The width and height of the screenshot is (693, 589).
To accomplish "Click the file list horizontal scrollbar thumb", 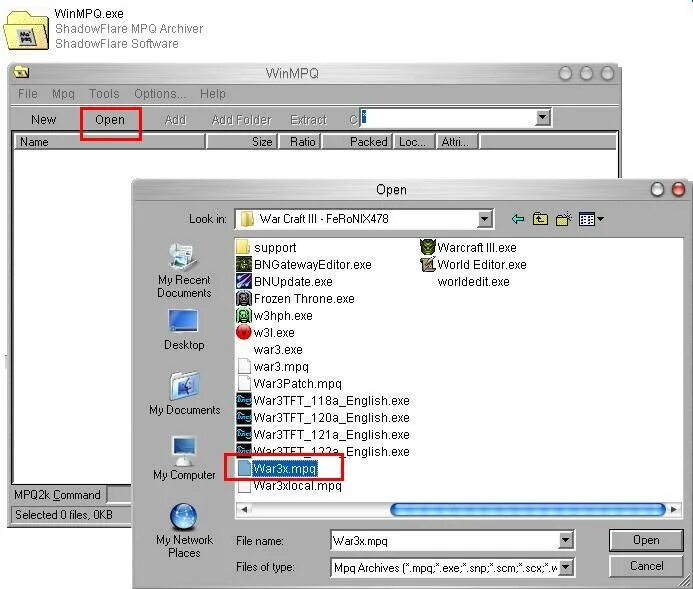I will point(528,509).
